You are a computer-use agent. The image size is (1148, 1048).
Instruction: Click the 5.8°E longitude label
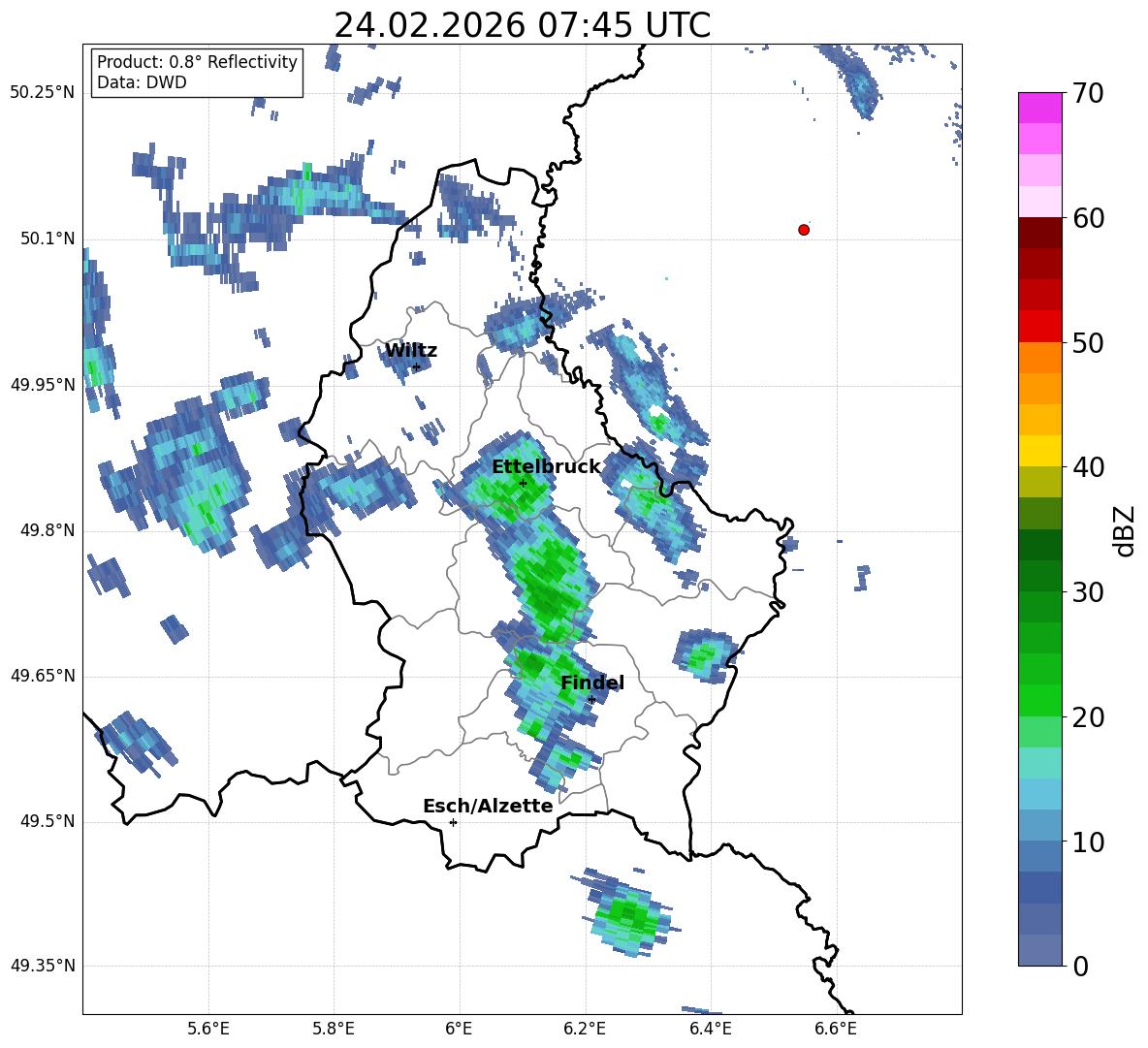pos(334,1029)
